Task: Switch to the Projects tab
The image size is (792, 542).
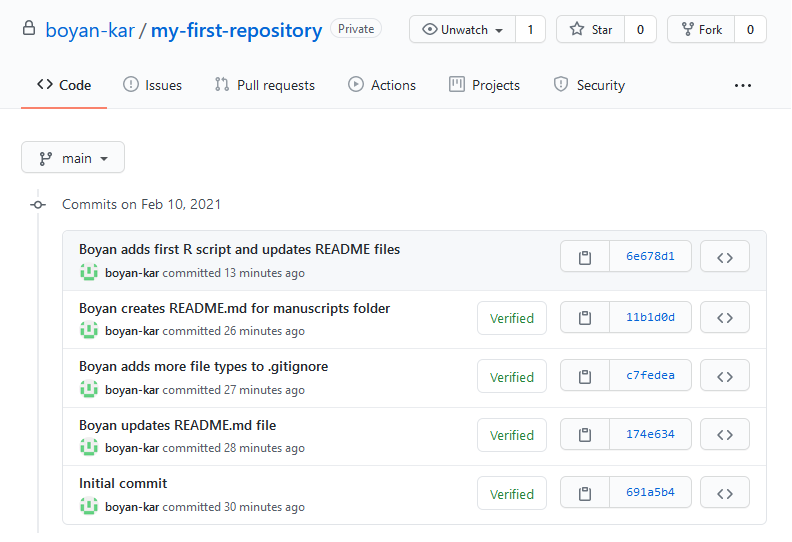Action: [484, 85]
